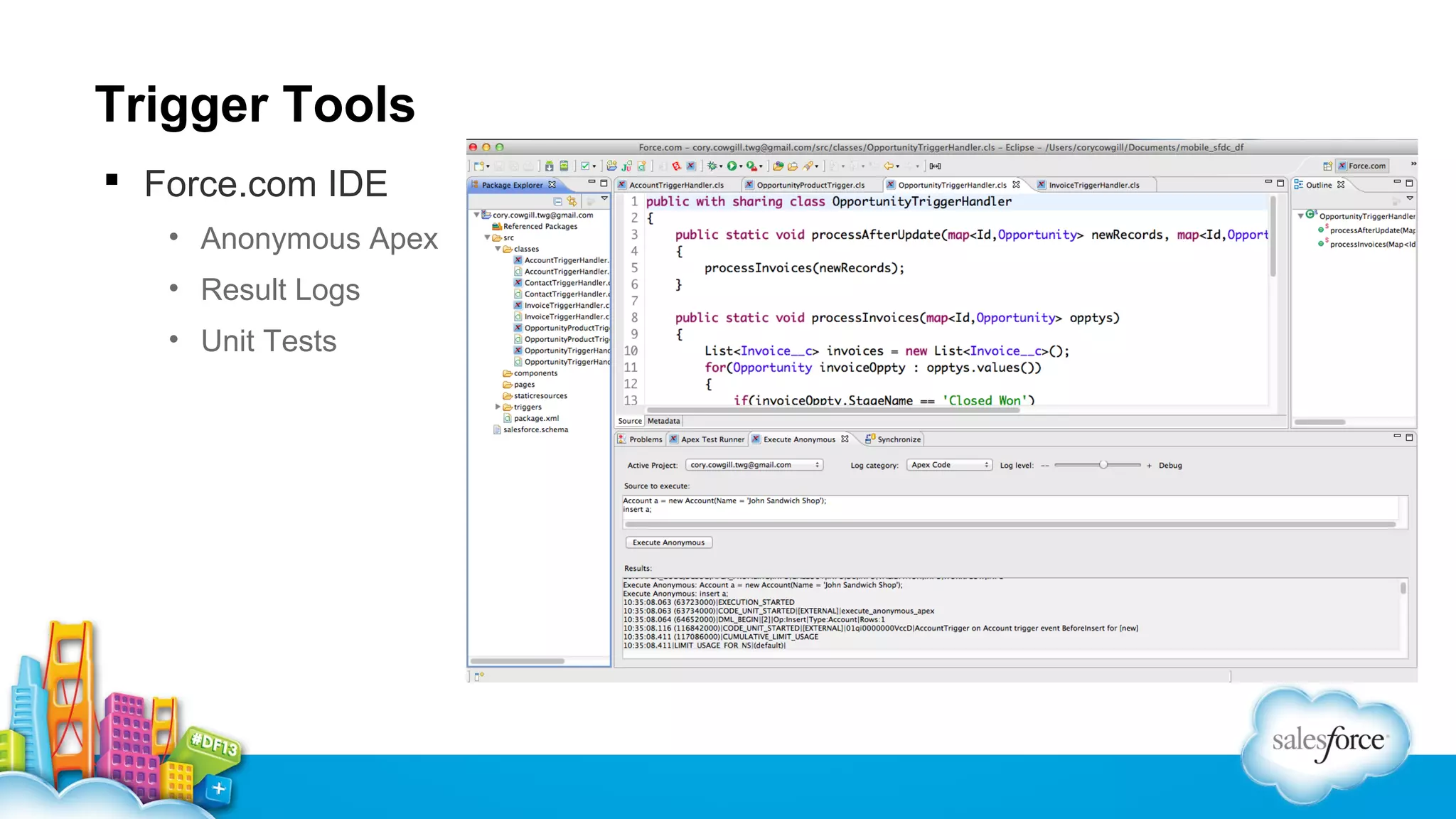Switch to Metadata editor tab
This screenshot has width=1456, height=819.
pos(663,421)
